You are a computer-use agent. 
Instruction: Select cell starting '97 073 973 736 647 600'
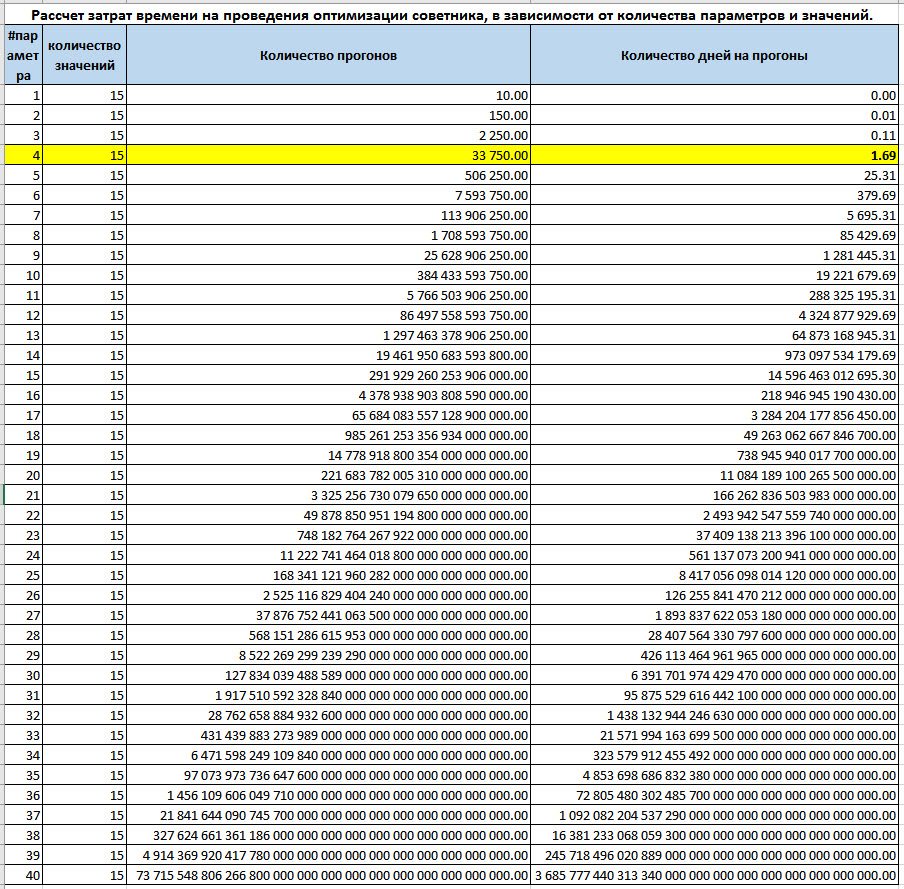[328, 775]
